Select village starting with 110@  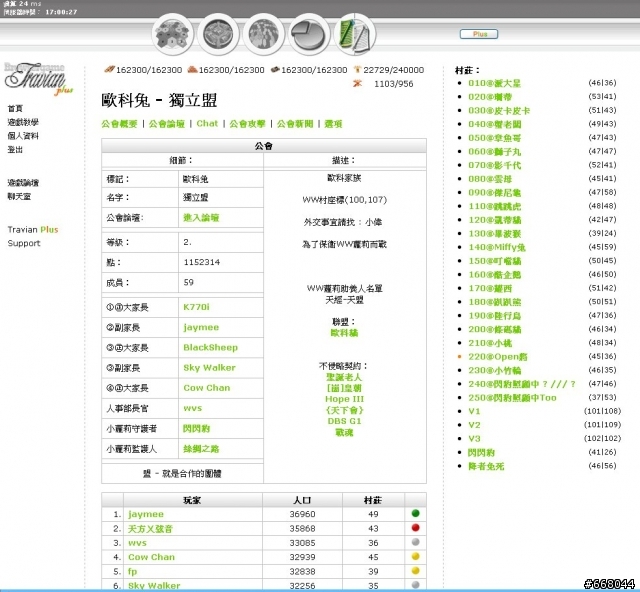coord(494,206)
